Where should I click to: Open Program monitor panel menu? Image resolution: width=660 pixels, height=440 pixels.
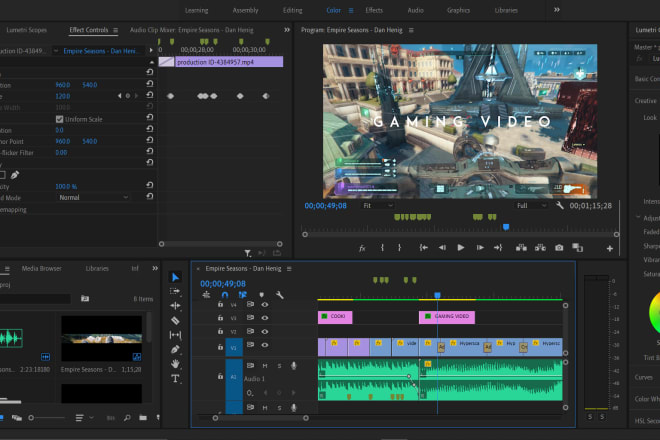(411, 30)
